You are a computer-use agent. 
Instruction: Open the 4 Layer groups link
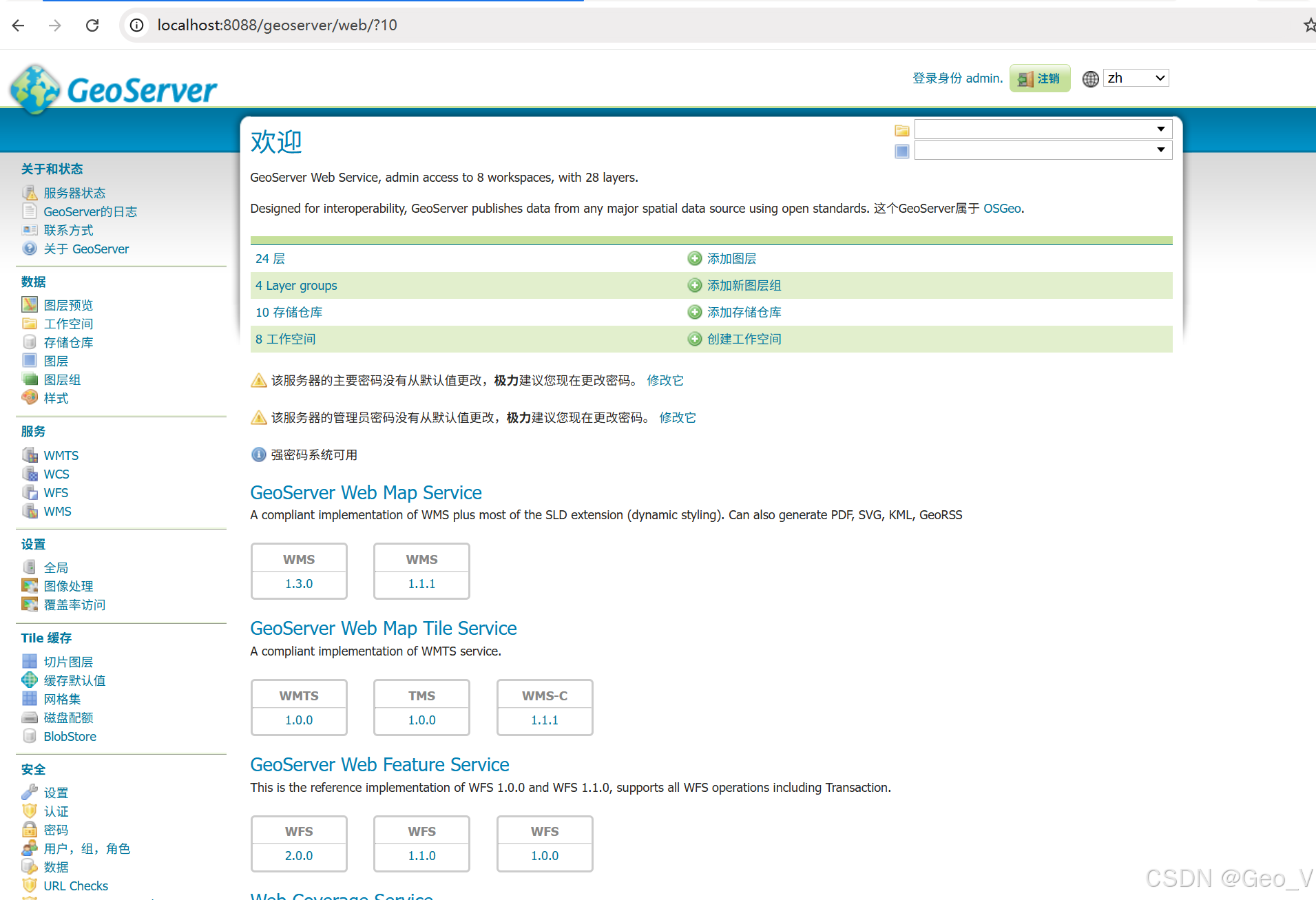(x=296, y=285)
